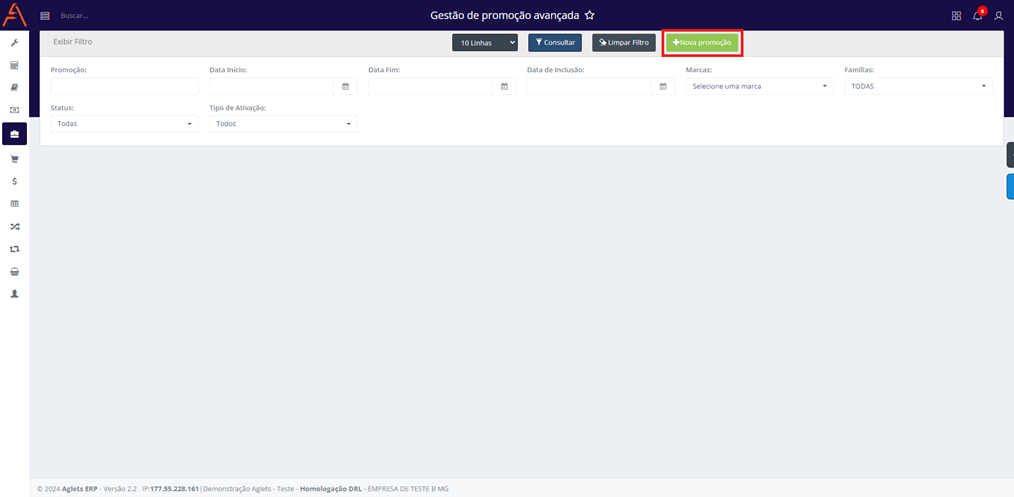Select the shopping cart sidebar icon
The image size is (1014, 497).
coord(14,159)
